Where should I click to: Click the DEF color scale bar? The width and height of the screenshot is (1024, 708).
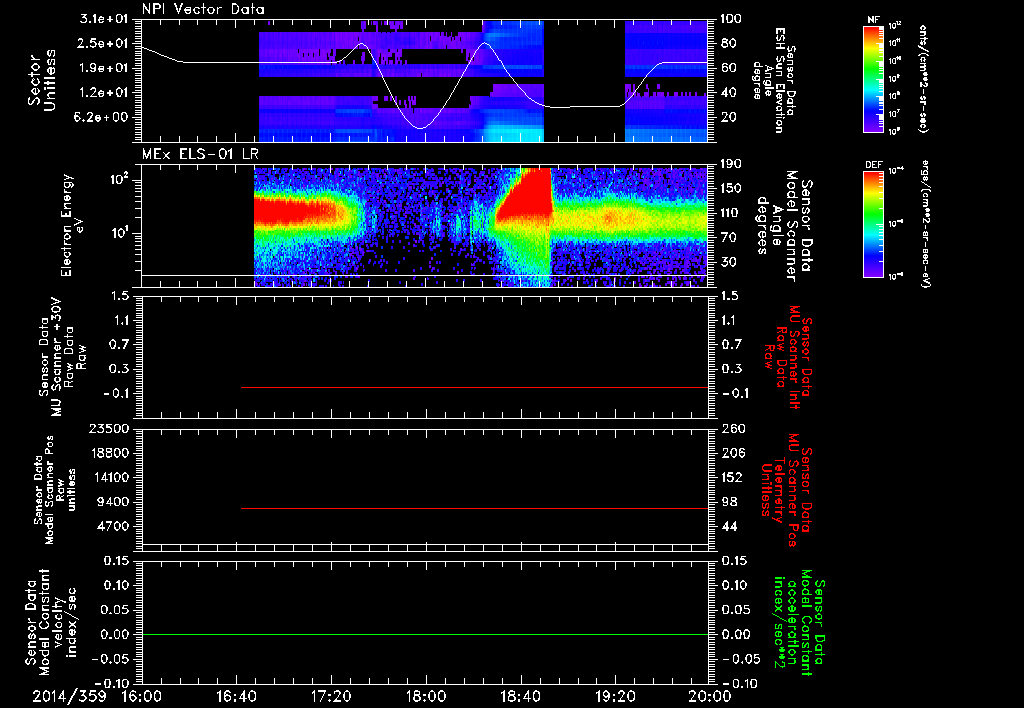(x=873, y=224)
